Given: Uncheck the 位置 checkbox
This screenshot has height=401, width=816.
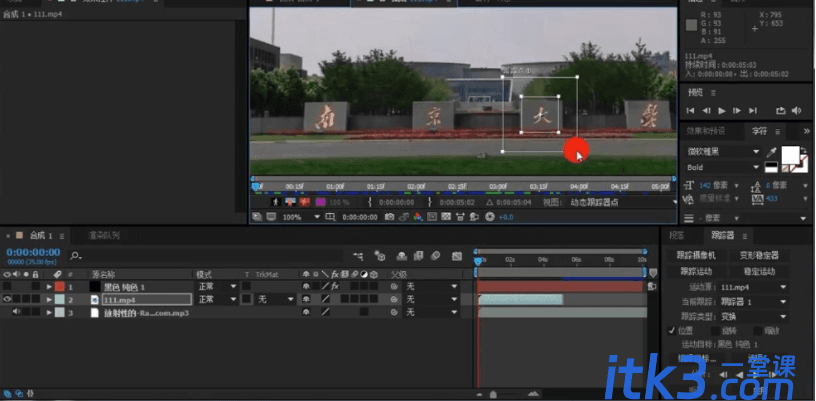Looking at the screenshot, I should tap(671, 330).
